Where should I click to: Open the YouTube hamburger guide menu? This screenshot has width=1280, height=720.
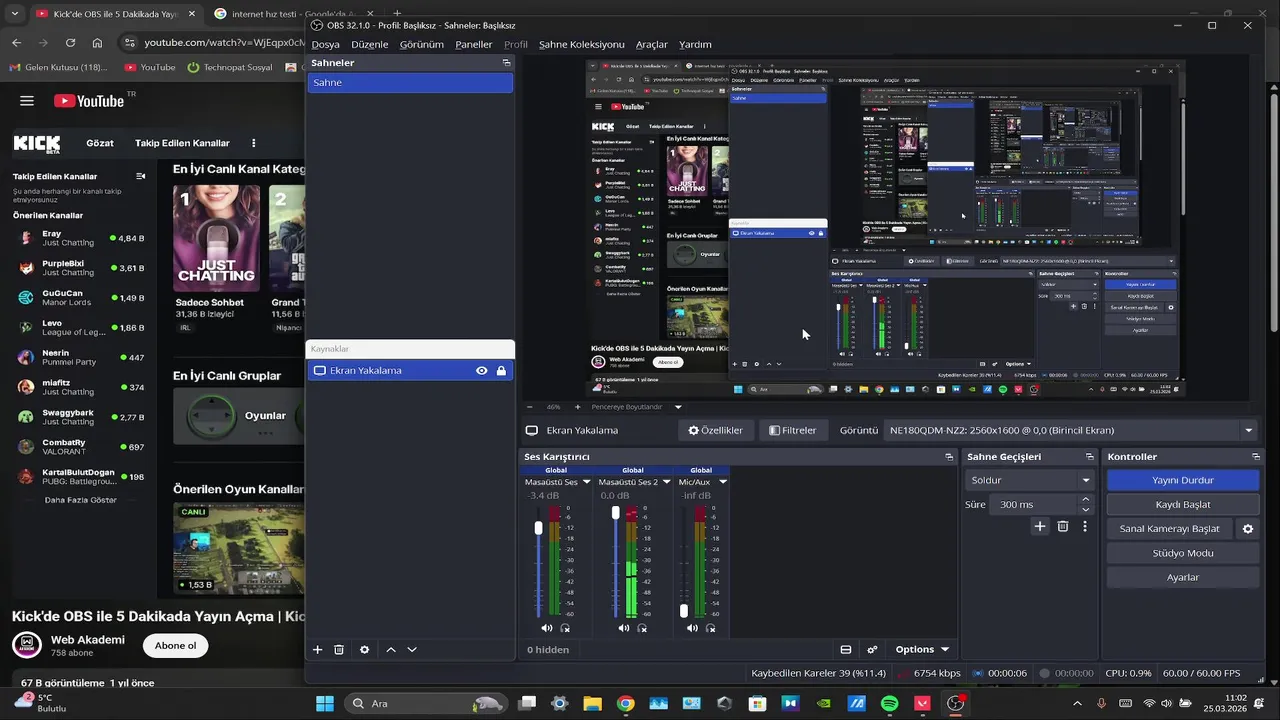(x=27, y=101)
